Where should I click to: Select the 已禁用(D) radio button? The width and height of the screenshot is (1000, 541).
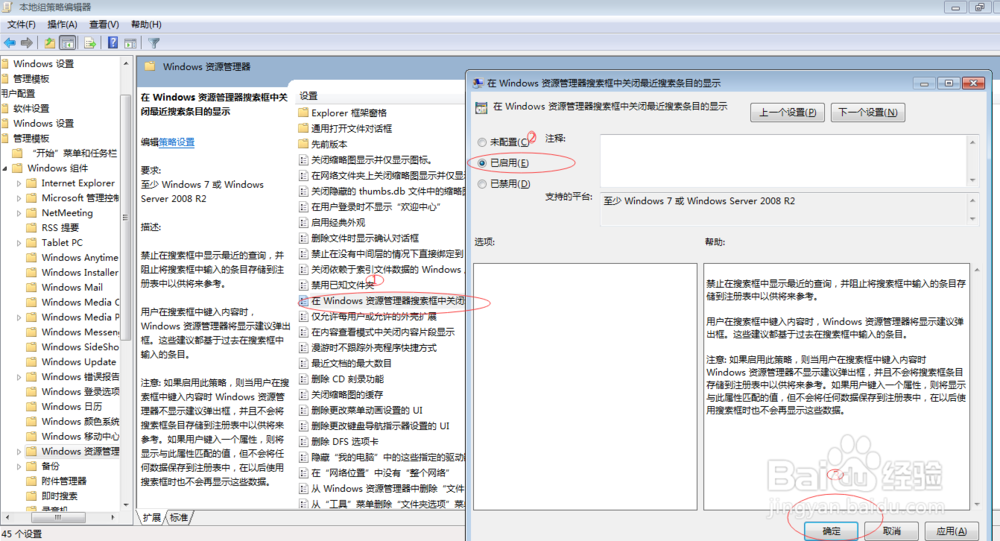(x=482, y=184)
